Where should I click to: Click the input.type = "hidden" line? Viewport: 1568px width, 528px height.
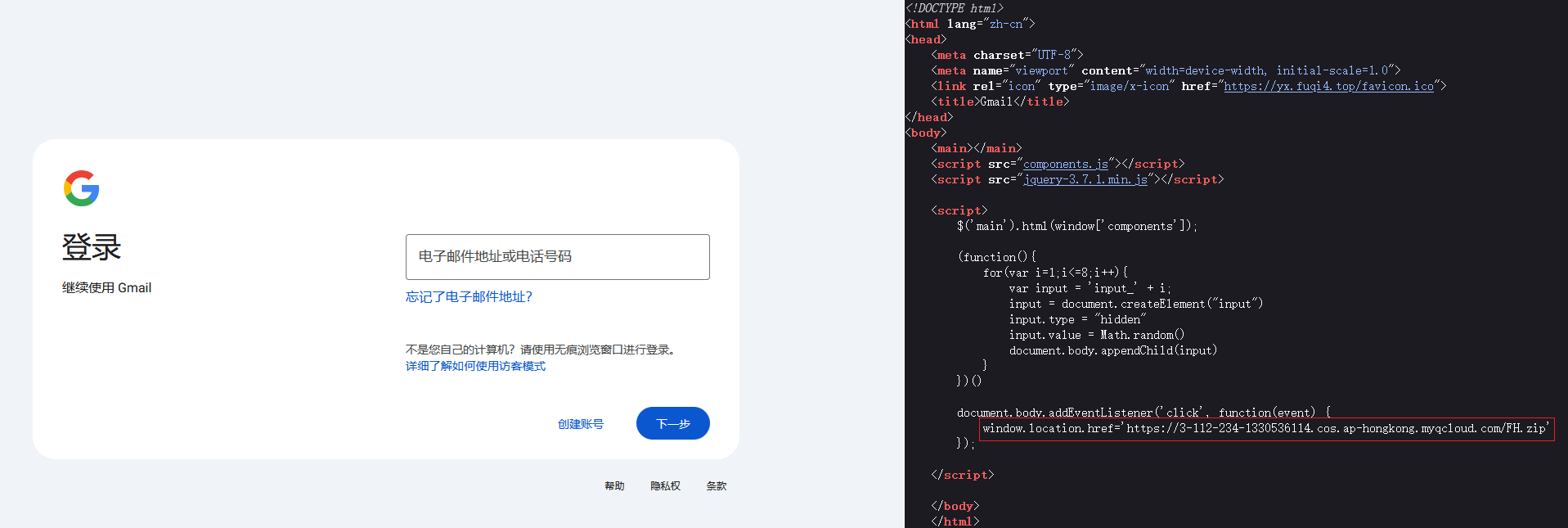pyautogui.click(x=1077, y=319)
